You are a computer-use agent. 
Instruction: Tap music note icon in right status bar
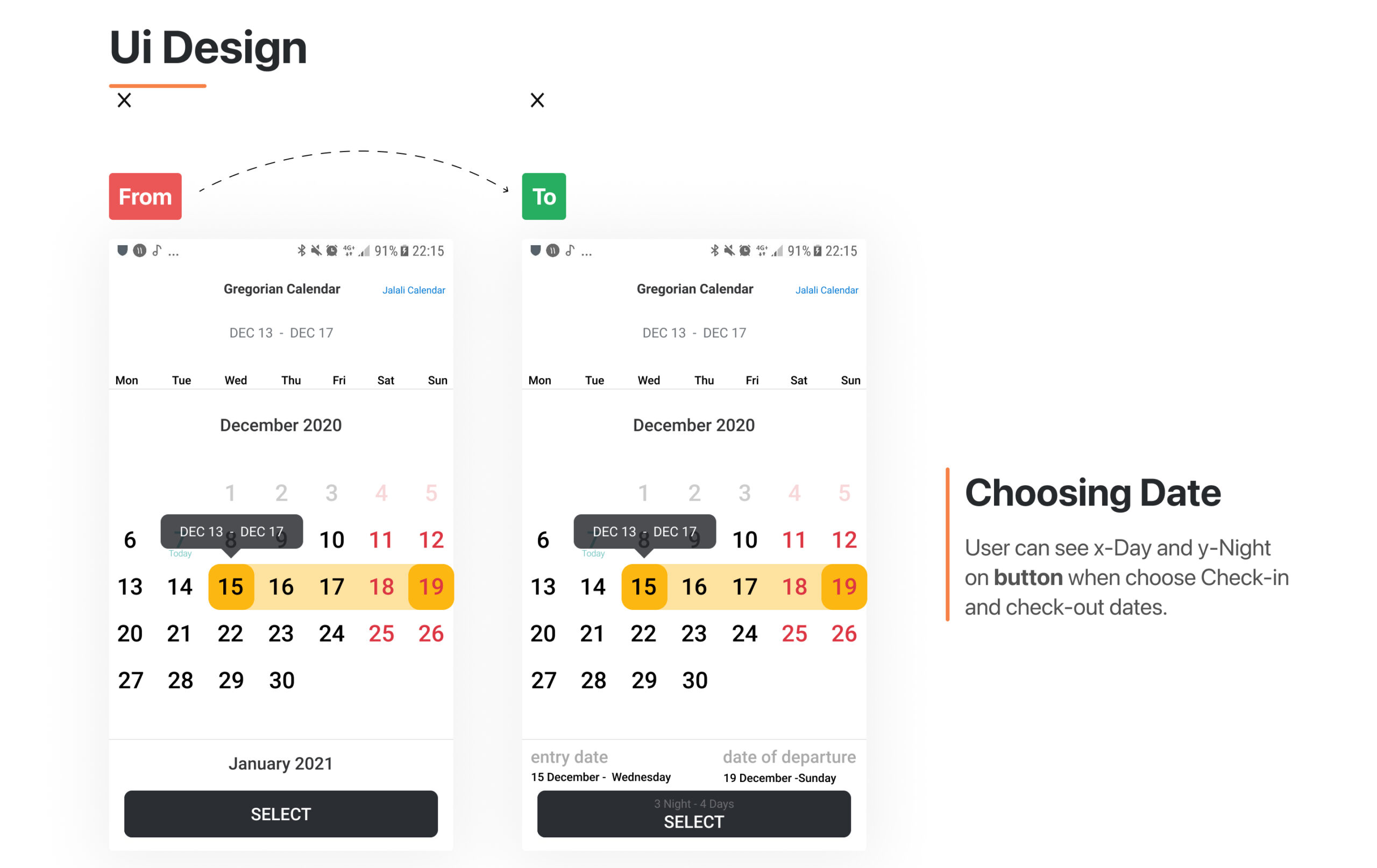coord(570,251)
